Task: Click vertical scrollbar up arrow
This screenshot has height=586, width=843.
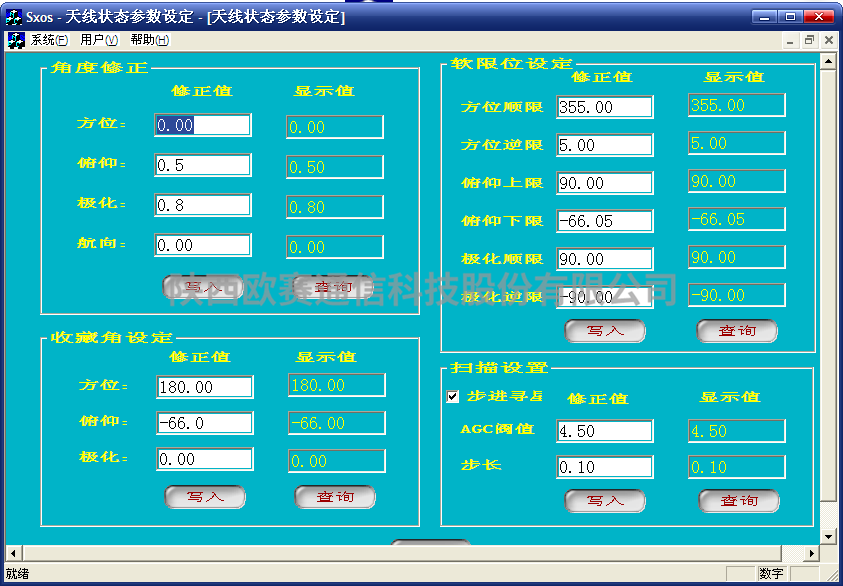Action: click(828, 61)
